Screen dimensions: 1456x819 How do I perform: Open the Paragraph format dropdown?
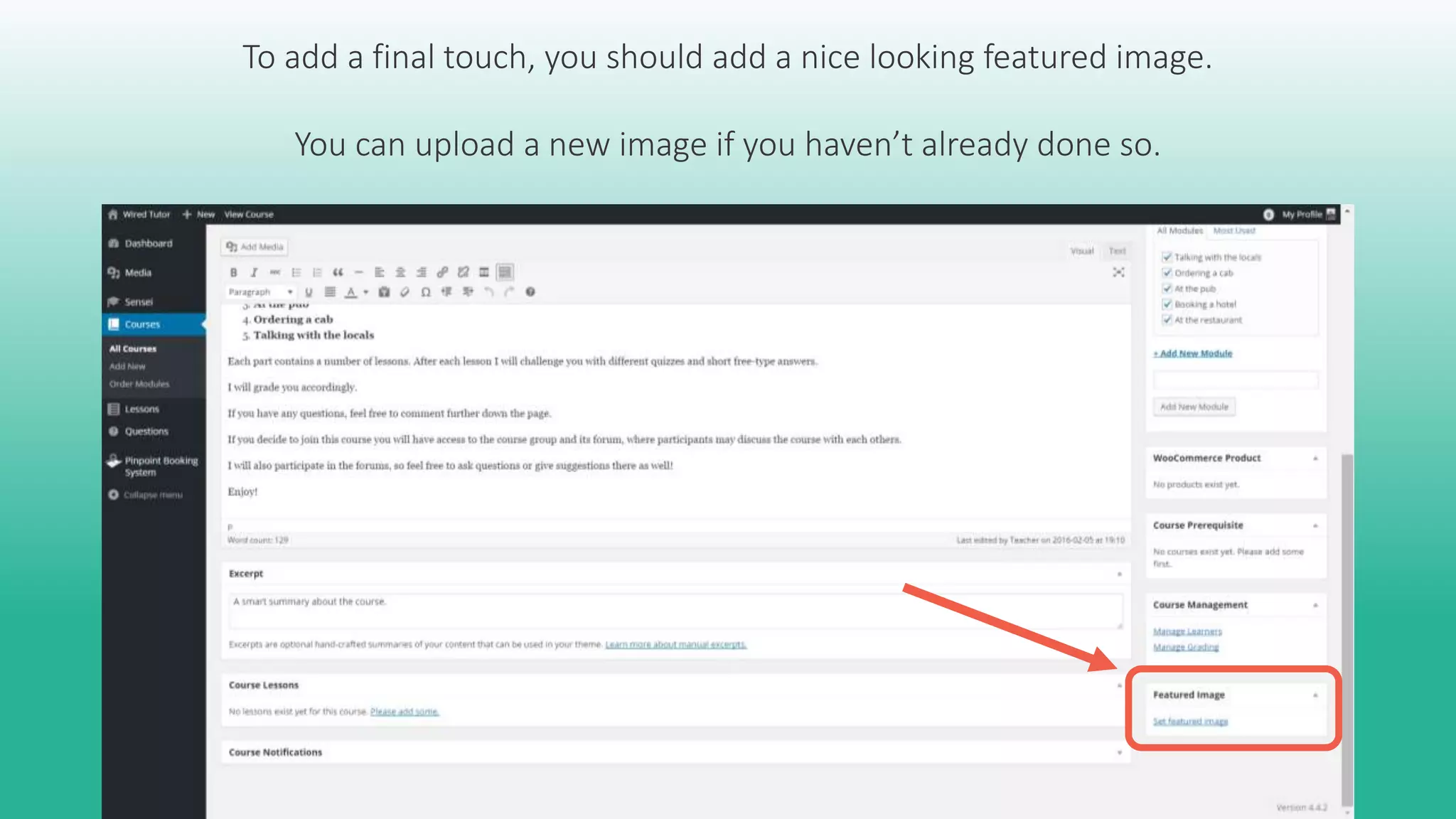260,292
